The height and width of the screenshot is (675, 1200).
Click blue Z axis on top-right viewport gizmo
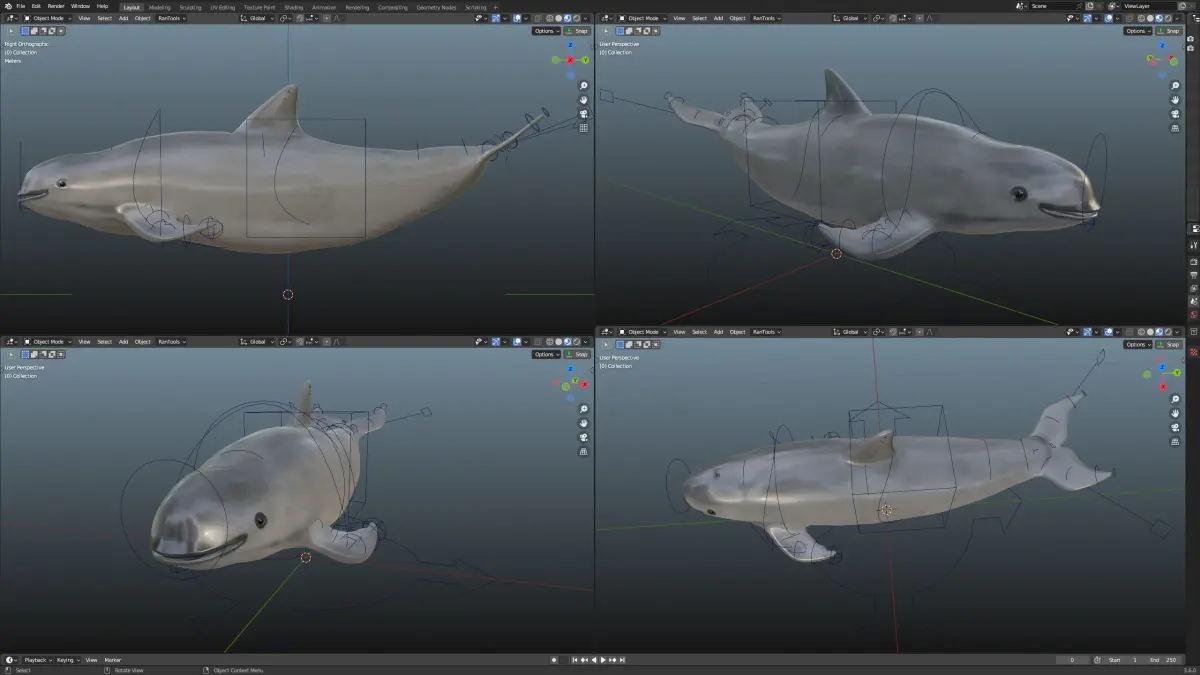1162,45
